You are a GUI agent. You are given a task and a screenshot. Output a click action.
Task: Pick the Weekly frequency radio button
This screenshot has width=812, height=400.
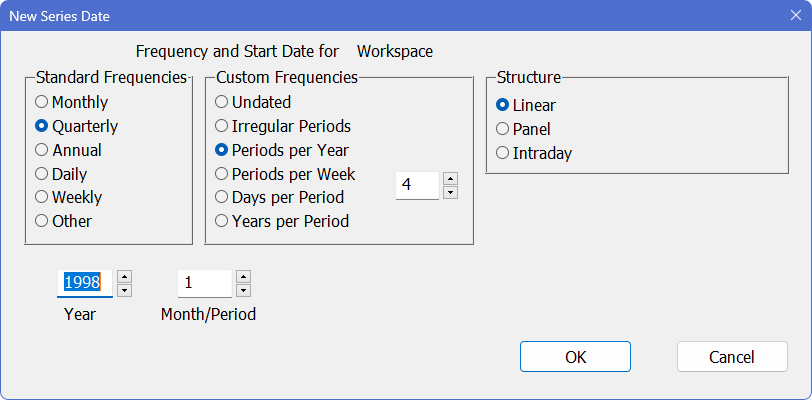(42, 197)
